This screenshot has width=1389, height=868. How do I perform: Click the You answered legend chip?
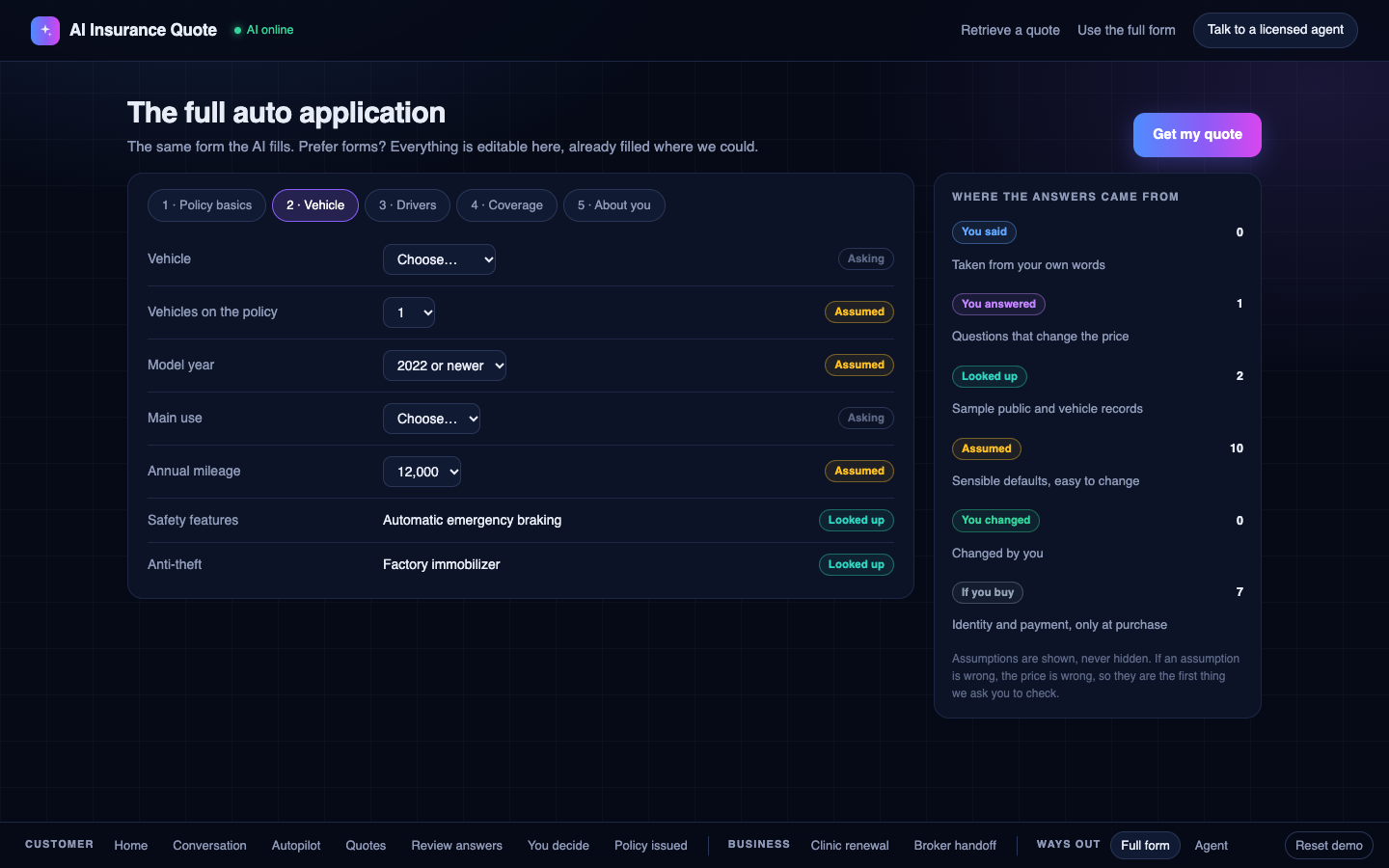[x=998, y=304]
